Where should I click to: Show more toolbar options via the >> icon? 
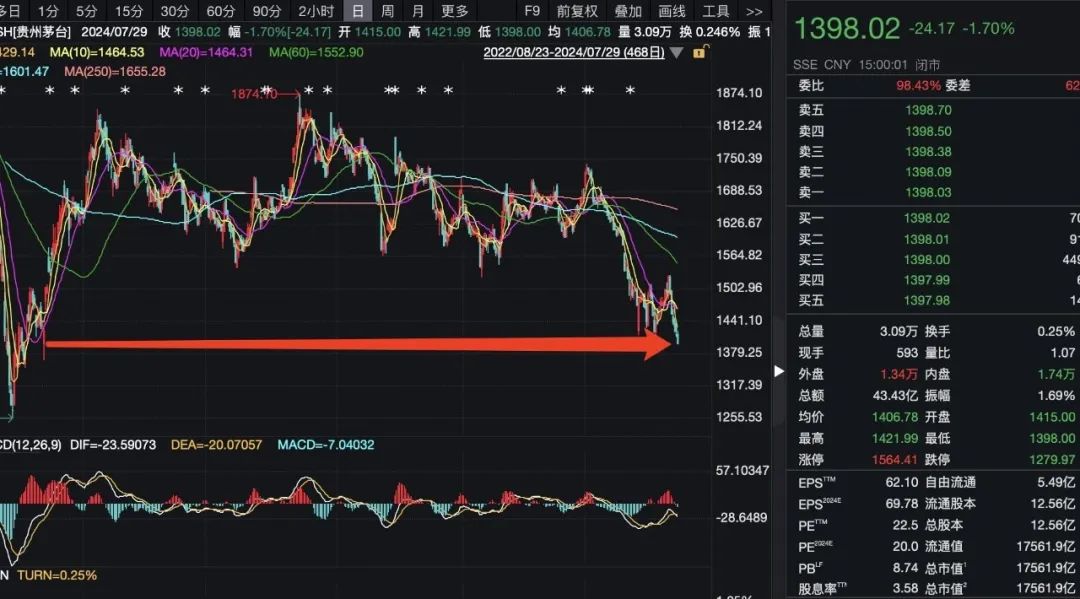coord(754,12)
